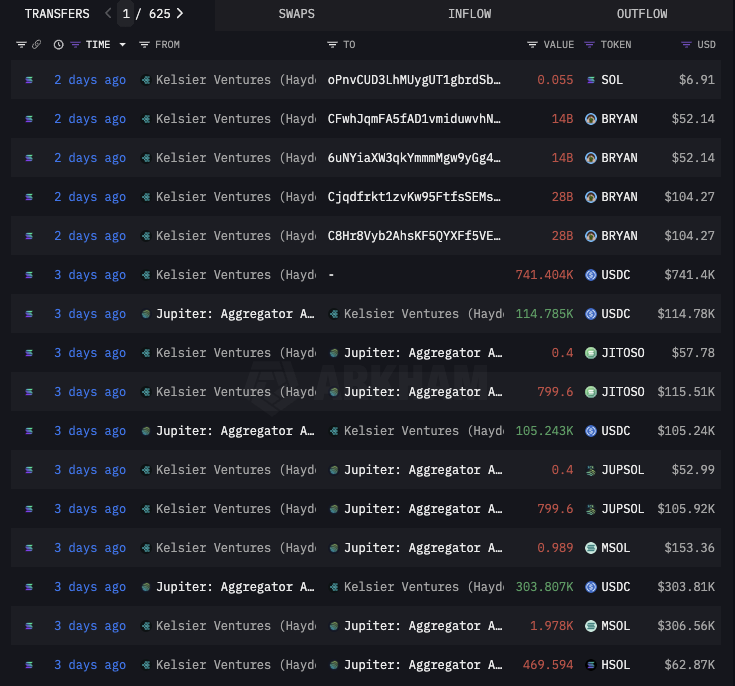735x686 pixels.
Task: Click '3 days ago' in the HSOL row
Action: pyautogui.click(x=90, y=664)
